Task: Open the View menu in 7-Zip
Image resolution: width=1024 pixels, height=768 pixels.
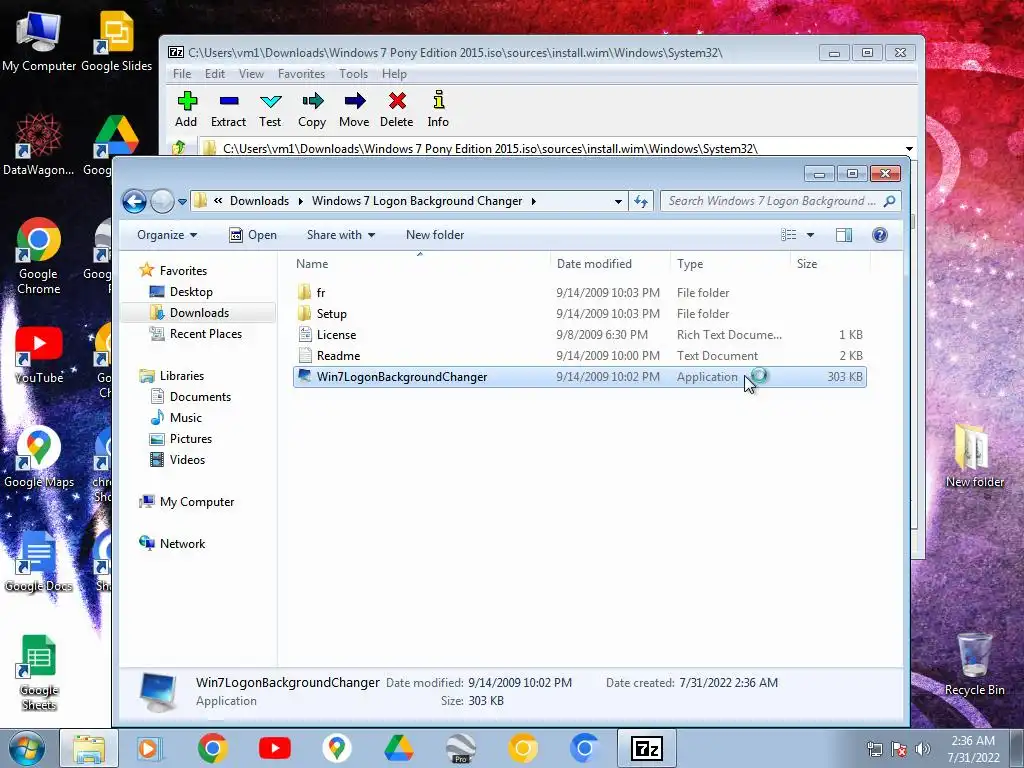Action: pos(251,74)
